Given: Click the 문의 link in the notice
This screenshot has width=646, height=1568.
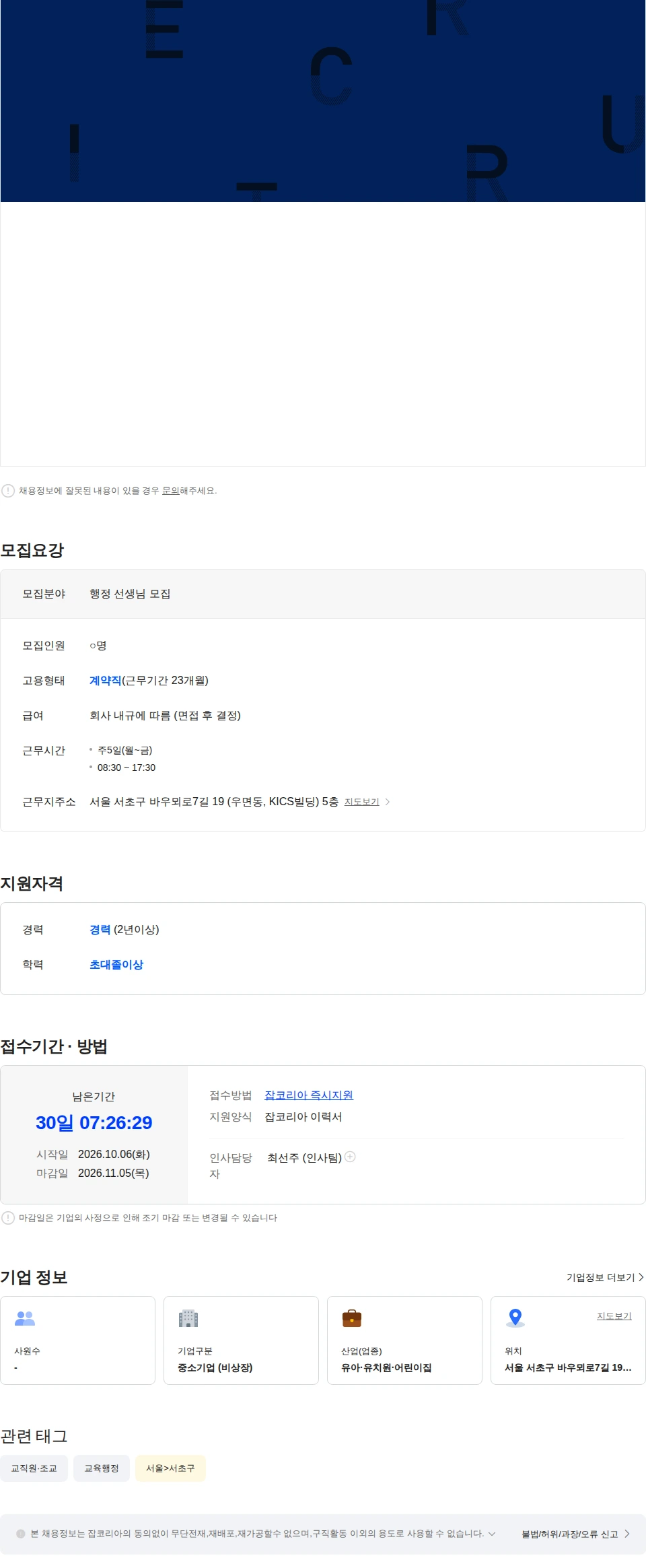Looking at the screenshot, I should pos(170,491).
